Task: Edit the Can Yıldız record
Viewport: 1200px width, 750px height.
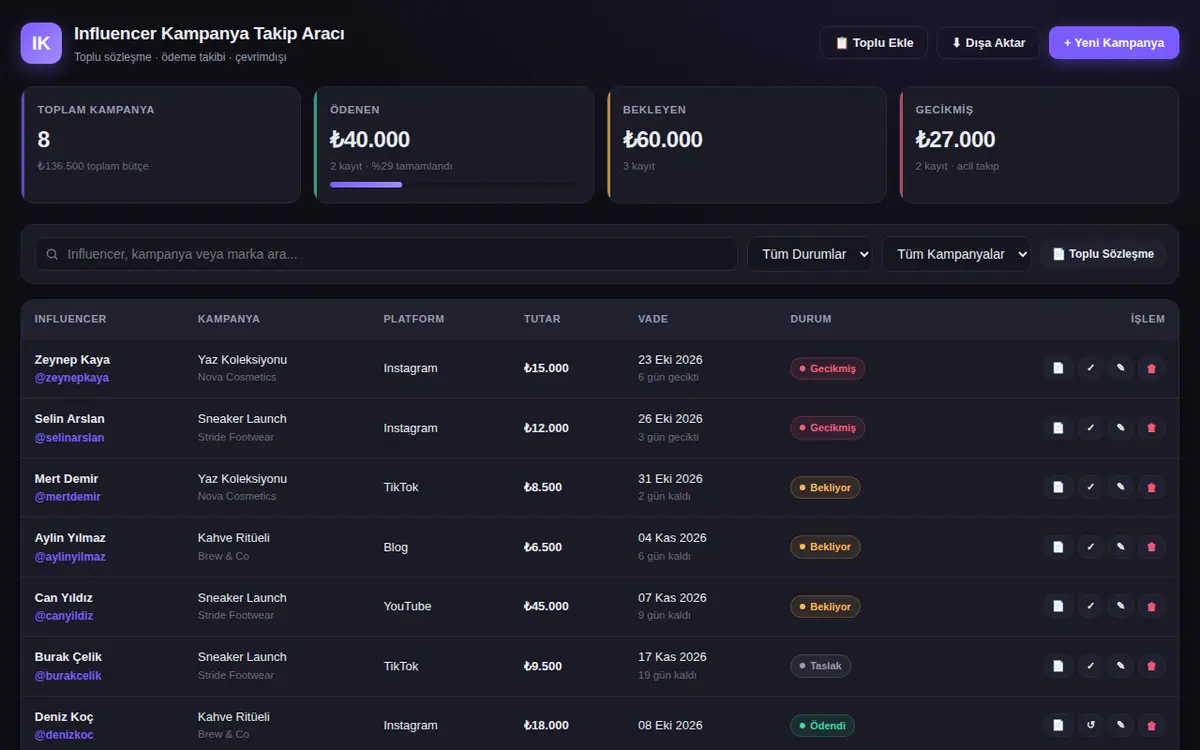Action: click(x=1121, y=606)
